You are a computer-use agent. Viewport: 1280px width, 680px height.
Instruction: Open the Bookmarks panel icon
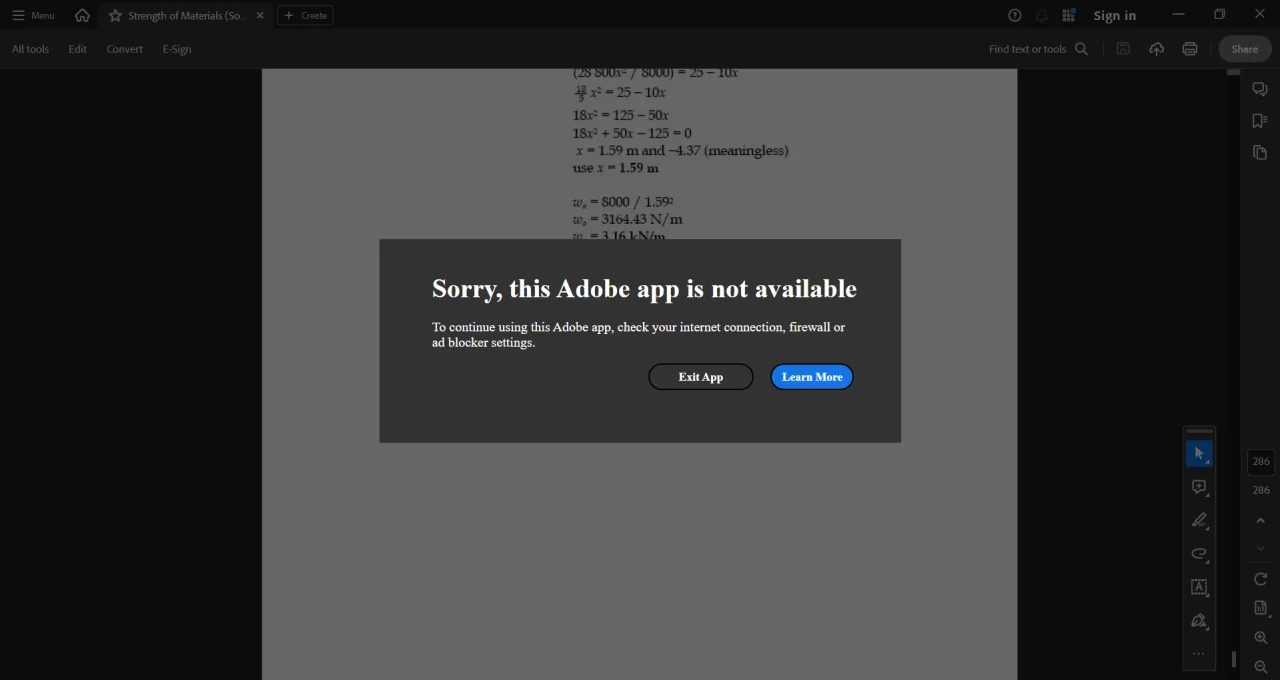click(1260, 121)
